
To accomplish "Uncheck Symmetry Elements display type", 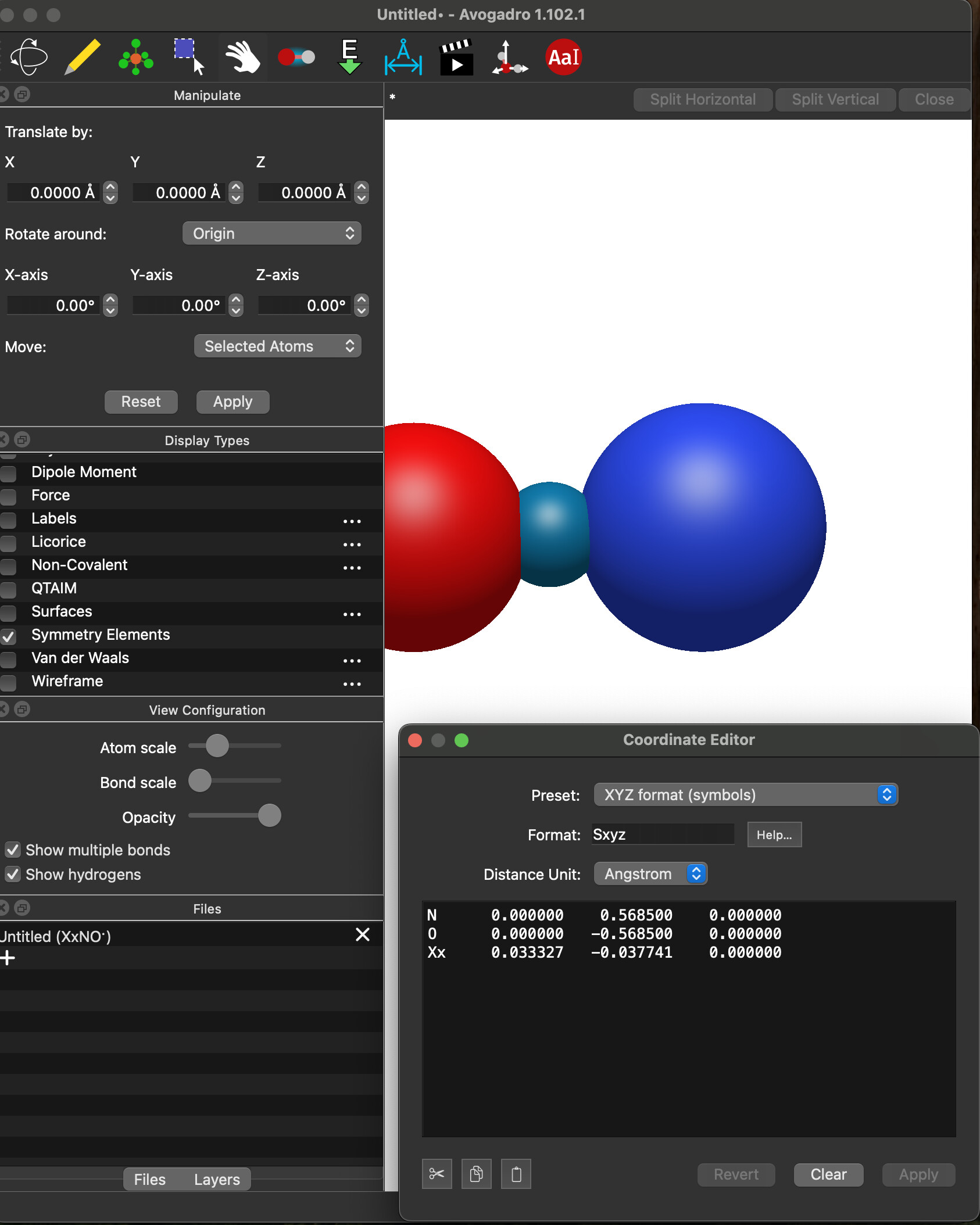I will [x=9, y=635].
